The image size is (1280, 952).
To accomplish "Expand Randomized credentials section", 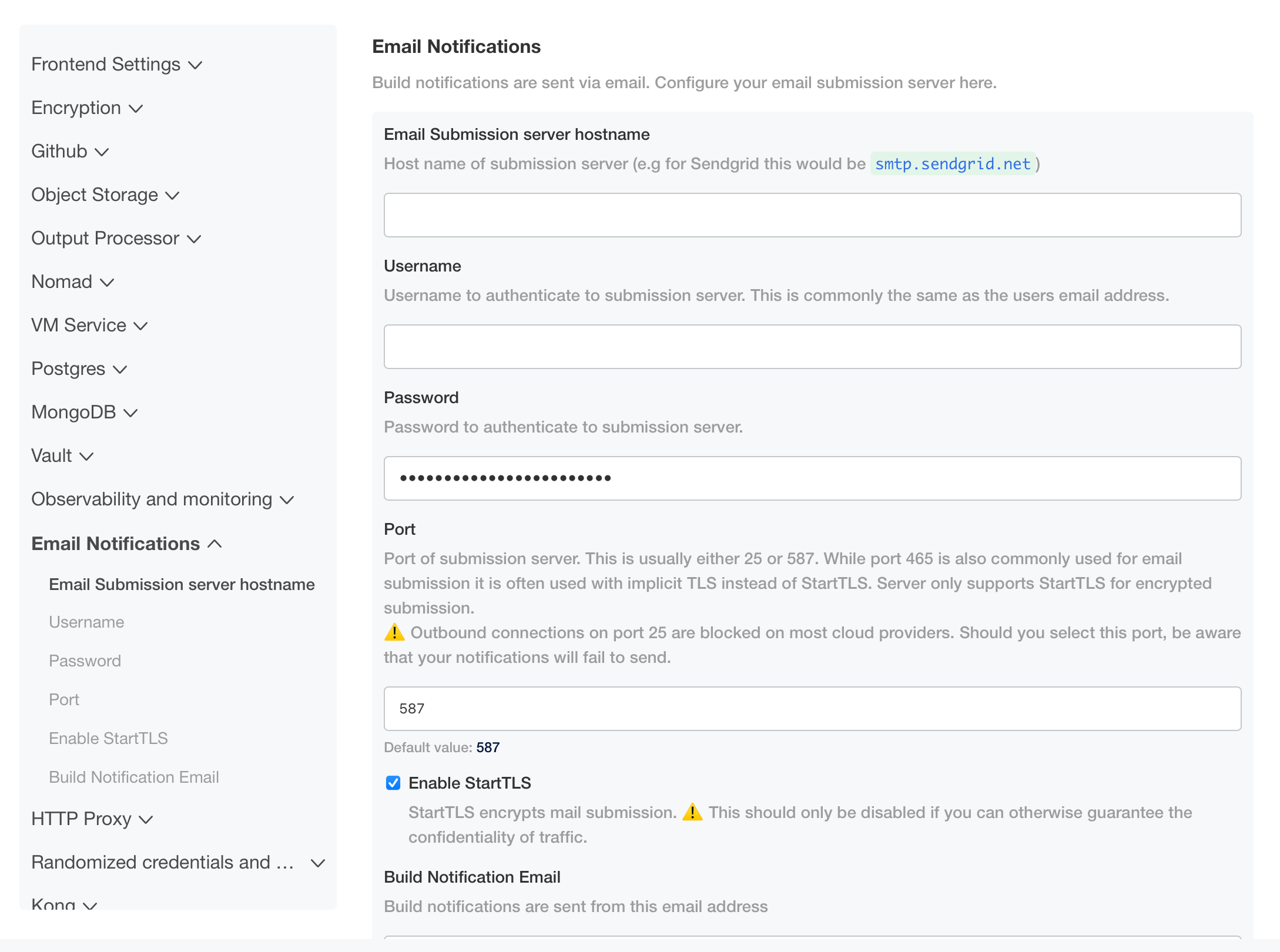I will (x=179, y=862).
